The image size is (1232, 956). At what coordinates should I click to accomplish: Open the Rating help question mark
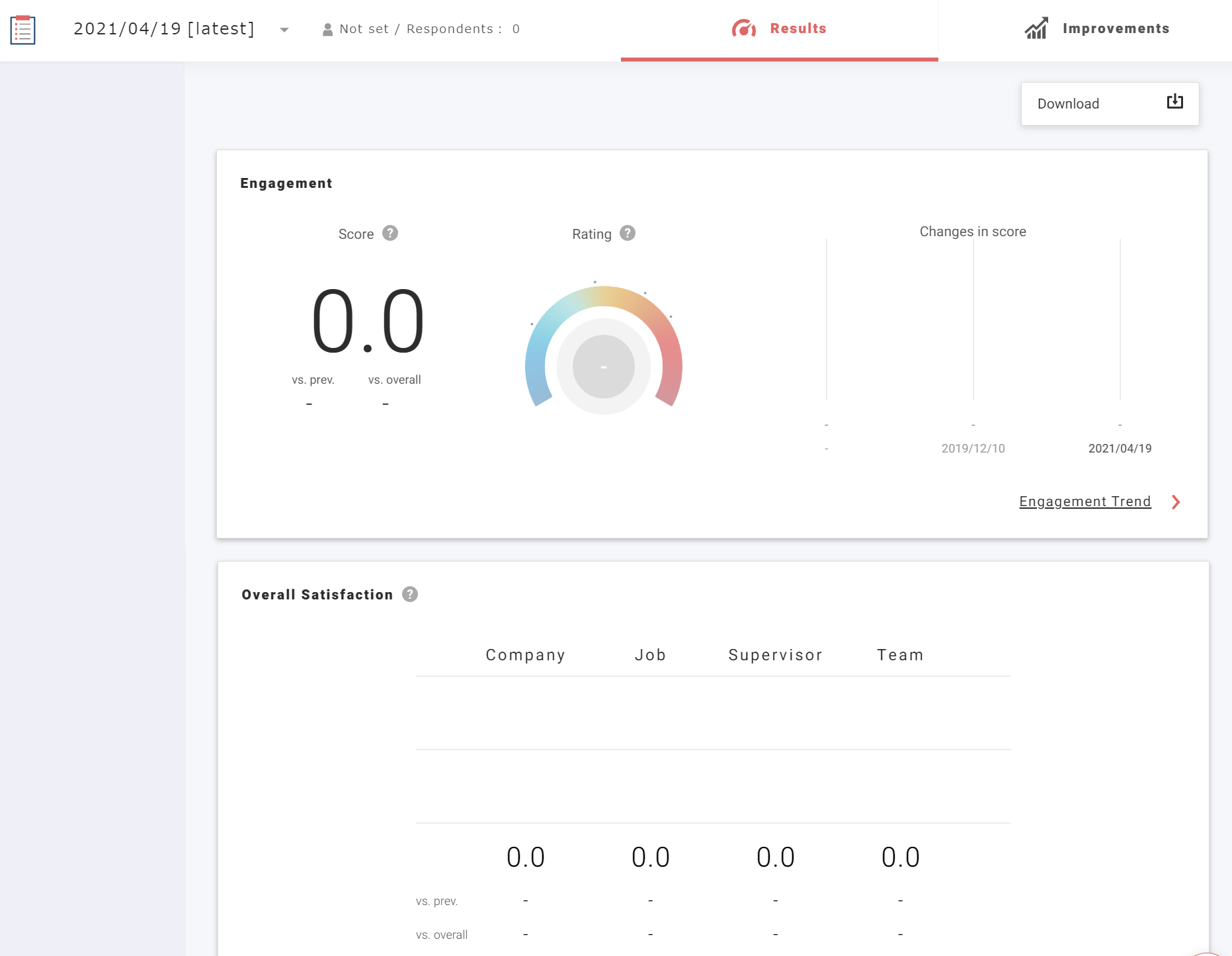point(628,234)
